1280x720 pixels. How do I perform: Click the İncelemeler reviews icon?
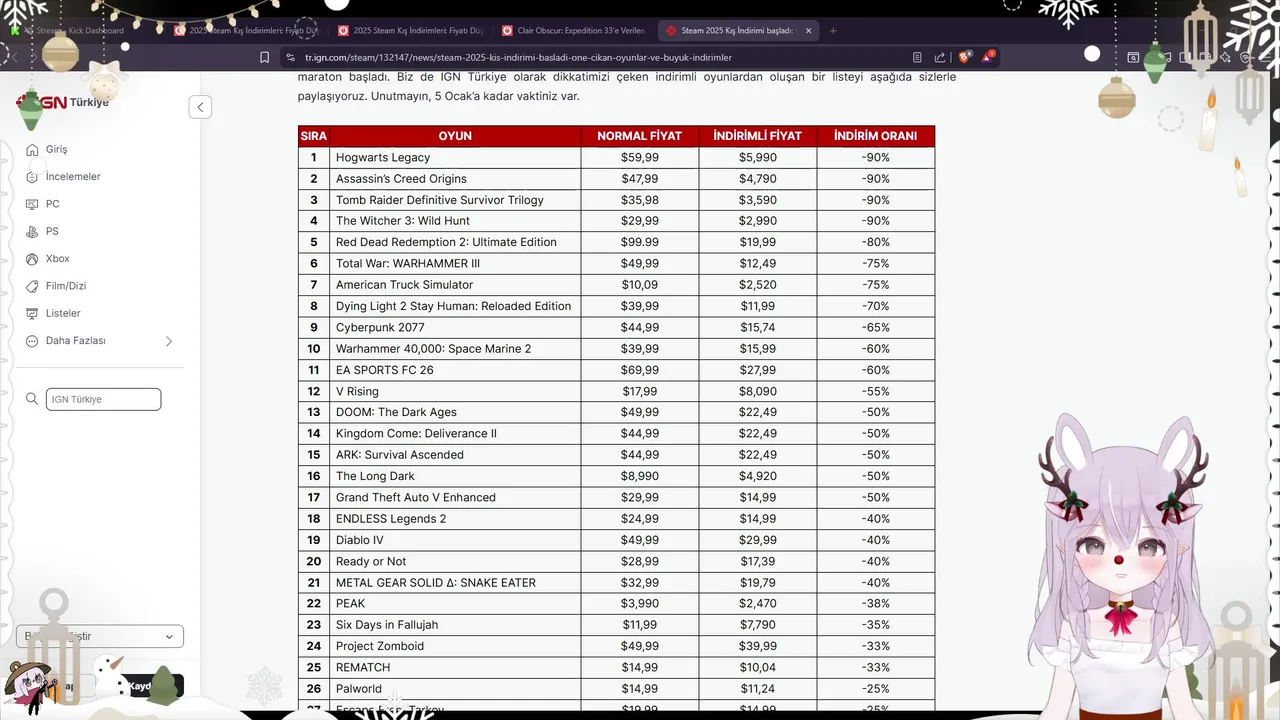pos(32,177)
